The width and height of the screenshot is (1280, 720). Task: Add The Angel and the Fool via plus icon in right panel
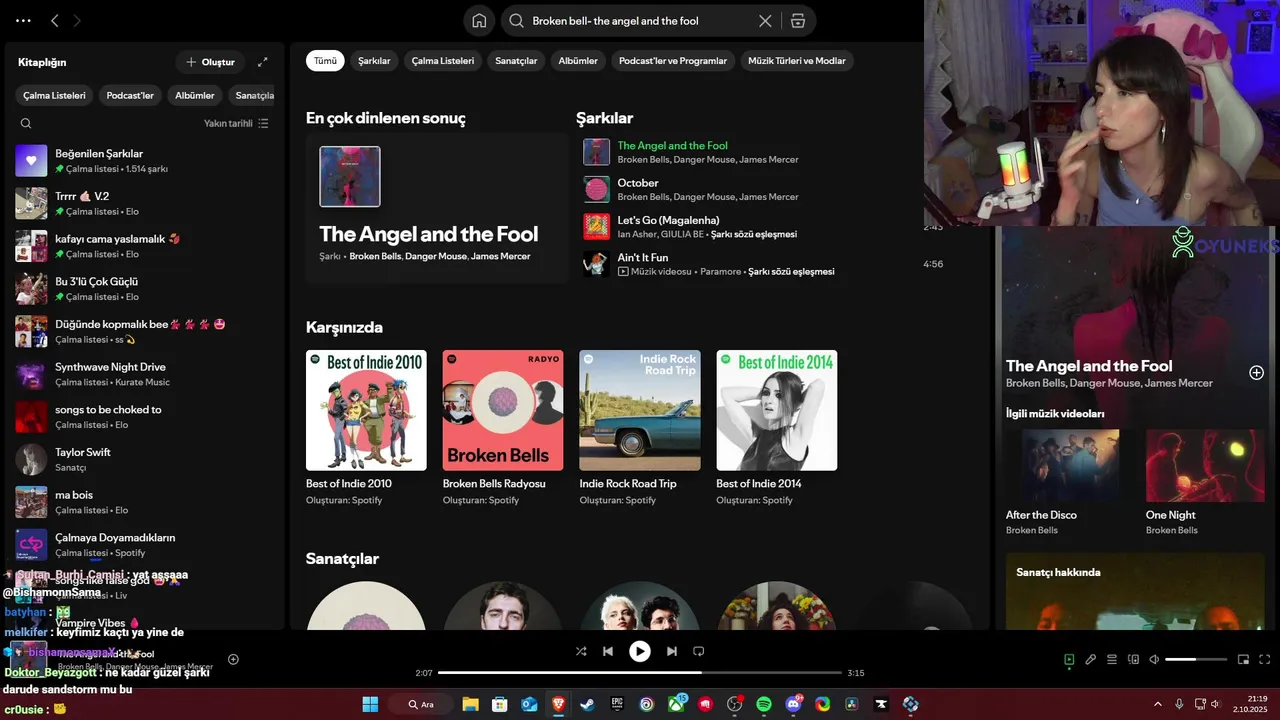[x=1256, y=373]
